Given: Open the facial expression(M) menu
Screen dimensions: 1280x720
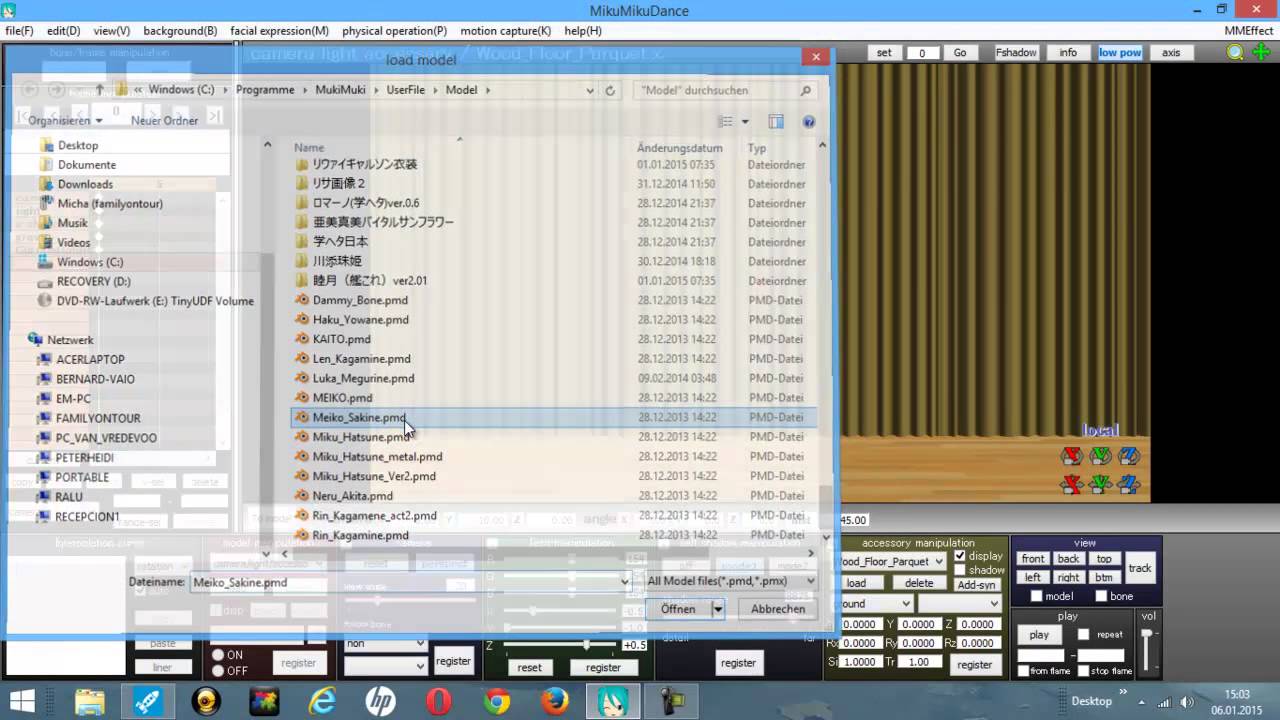Looking at the screenshot, I should point(279,31).
